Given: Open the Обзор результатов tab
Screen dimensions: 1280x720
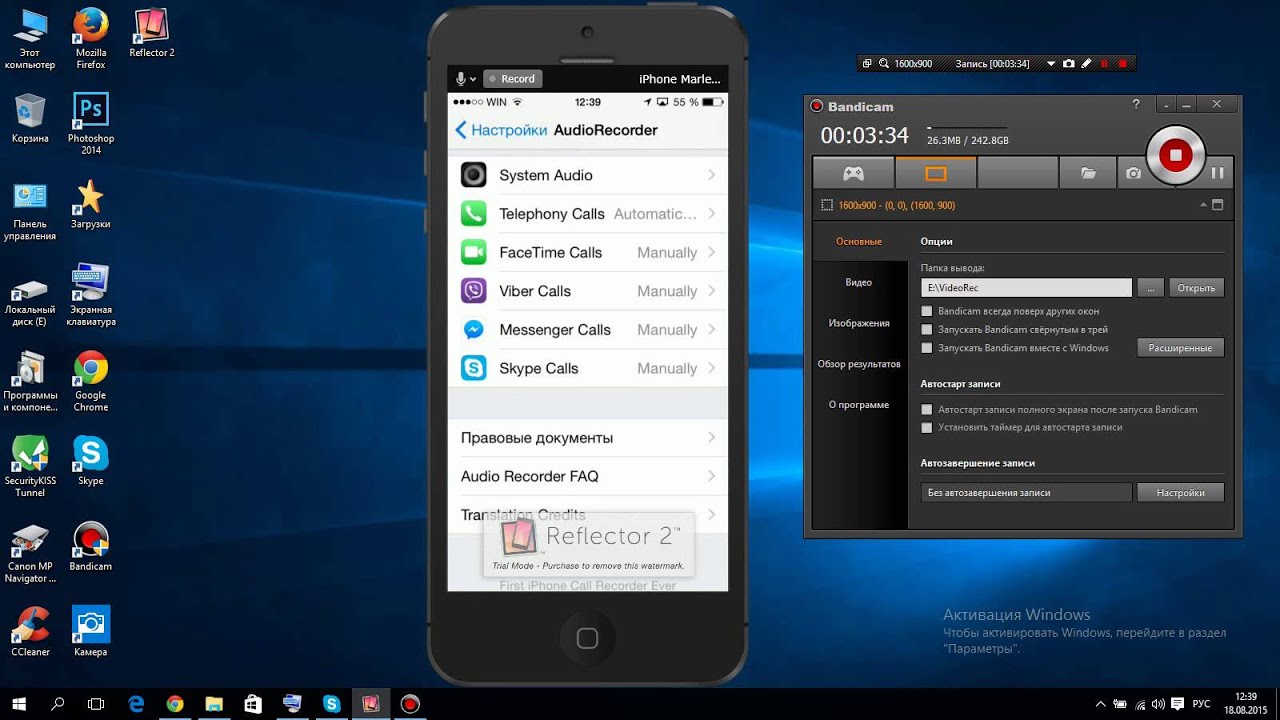Looking at the screenshot, I should 859,364.
